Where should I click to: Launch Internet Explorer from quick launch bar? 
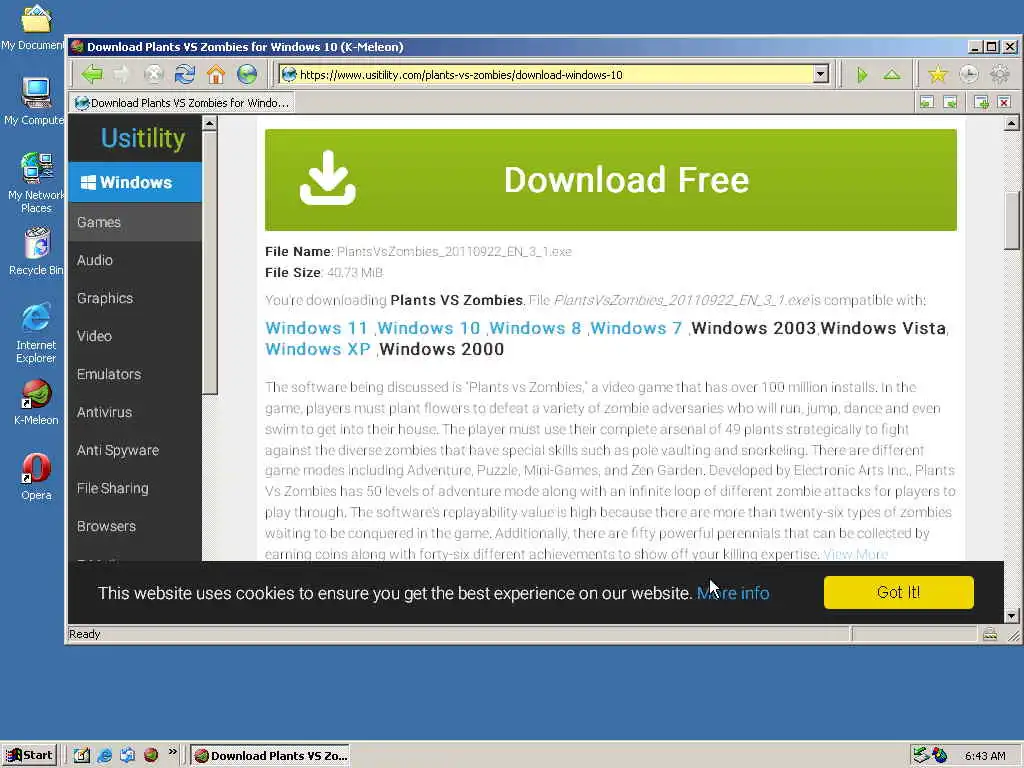(x=104, y=756)
